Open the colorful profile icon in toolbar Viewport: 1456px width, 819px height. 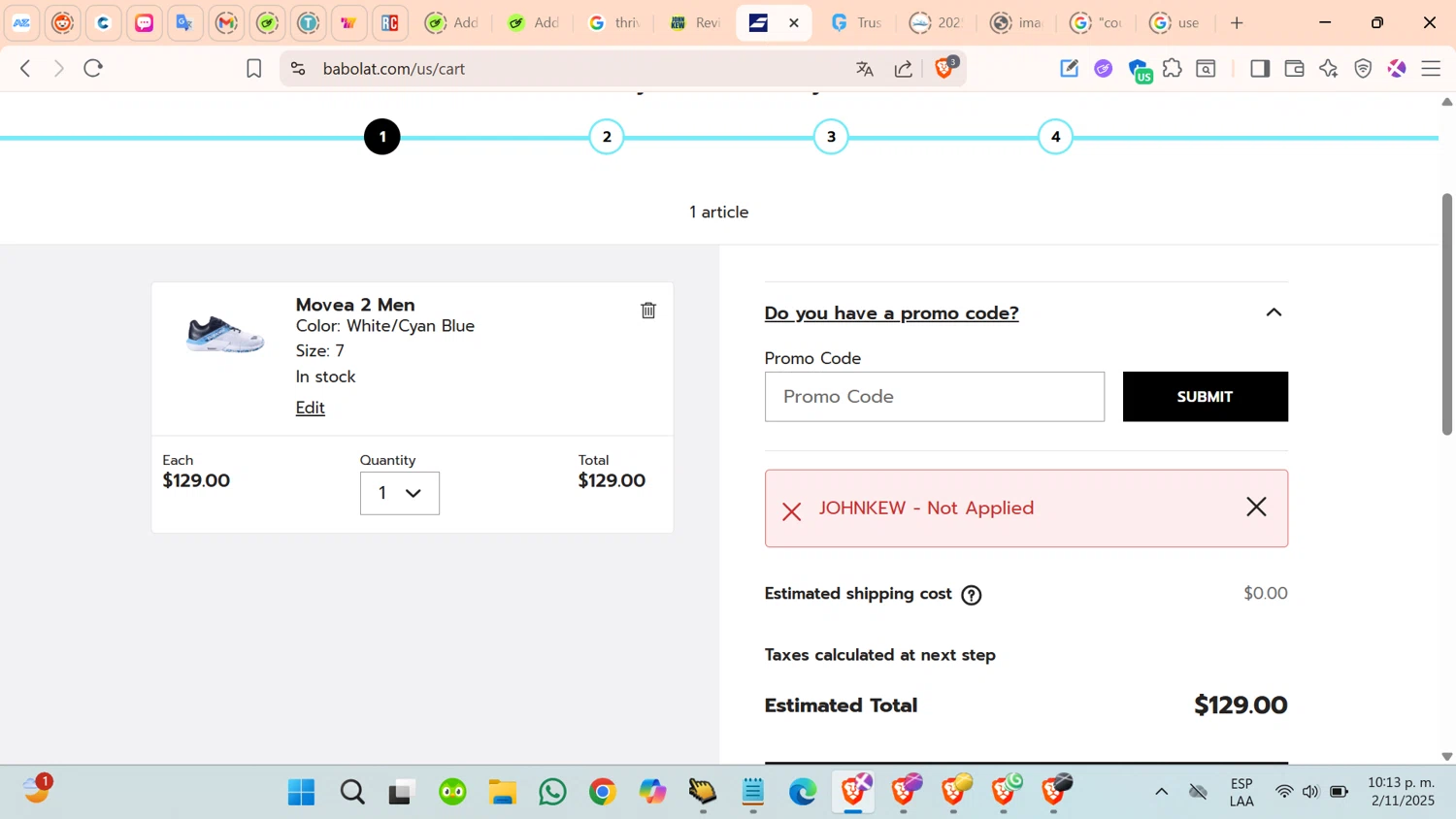click(x=1397, y=68)
